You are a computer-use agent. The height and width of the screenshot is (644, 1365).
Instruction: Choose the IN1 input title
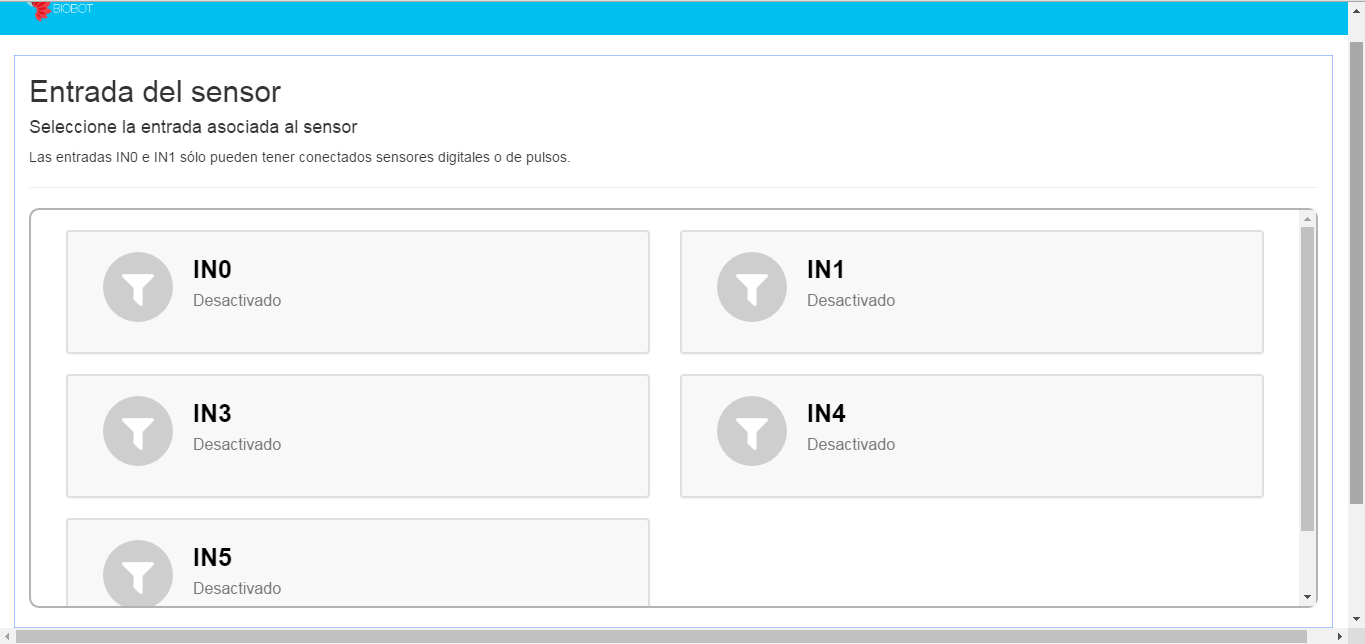click(x=826, y=270)
